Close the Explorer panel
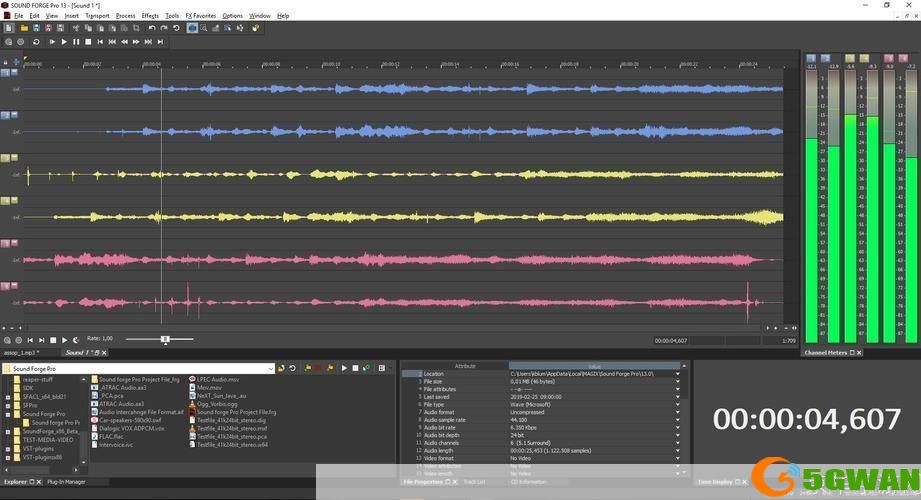Viewport: 921px width, 500px height. tap(39, 482)
